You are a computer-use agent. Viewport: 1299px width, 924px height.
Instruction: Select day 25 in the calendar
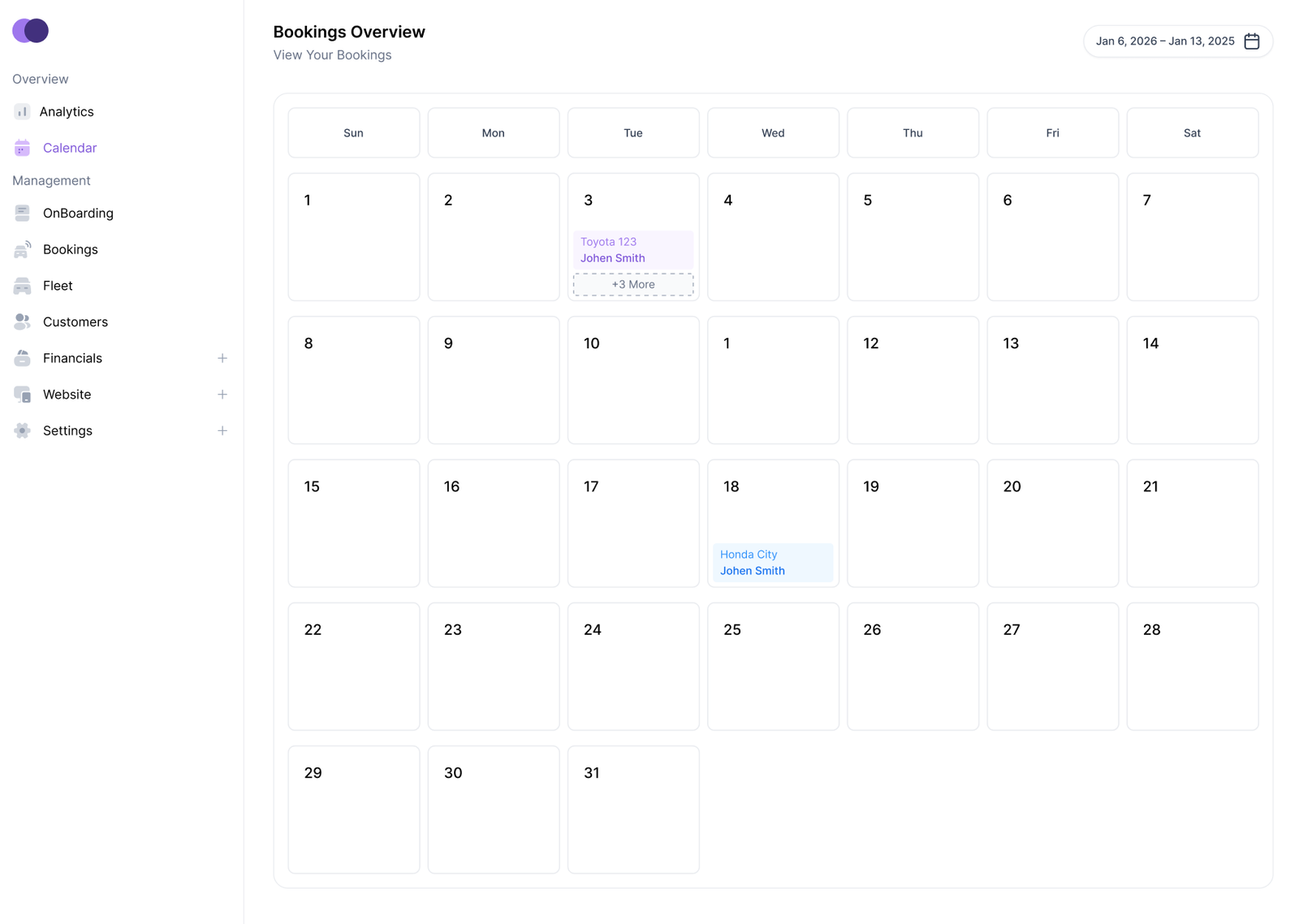click(x=773, y=667)
